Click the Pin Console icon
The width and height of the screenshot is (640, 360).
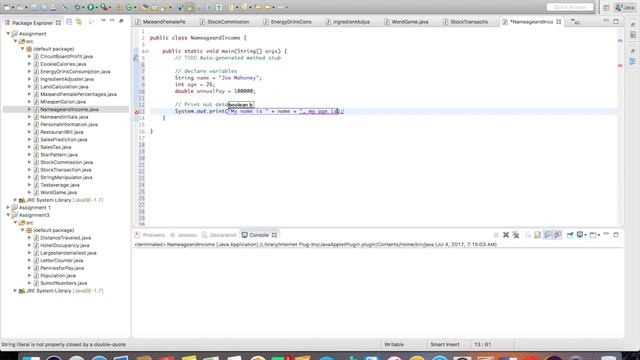coord(569,235)
